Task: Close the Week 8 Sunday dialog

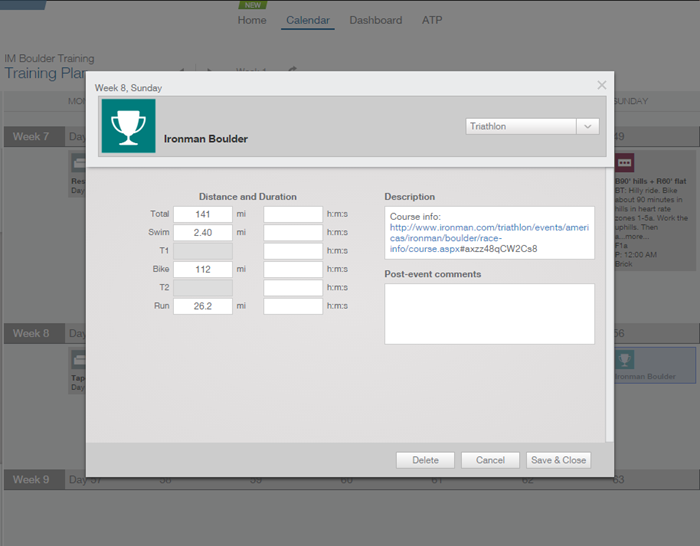Action: click(601, 85)
